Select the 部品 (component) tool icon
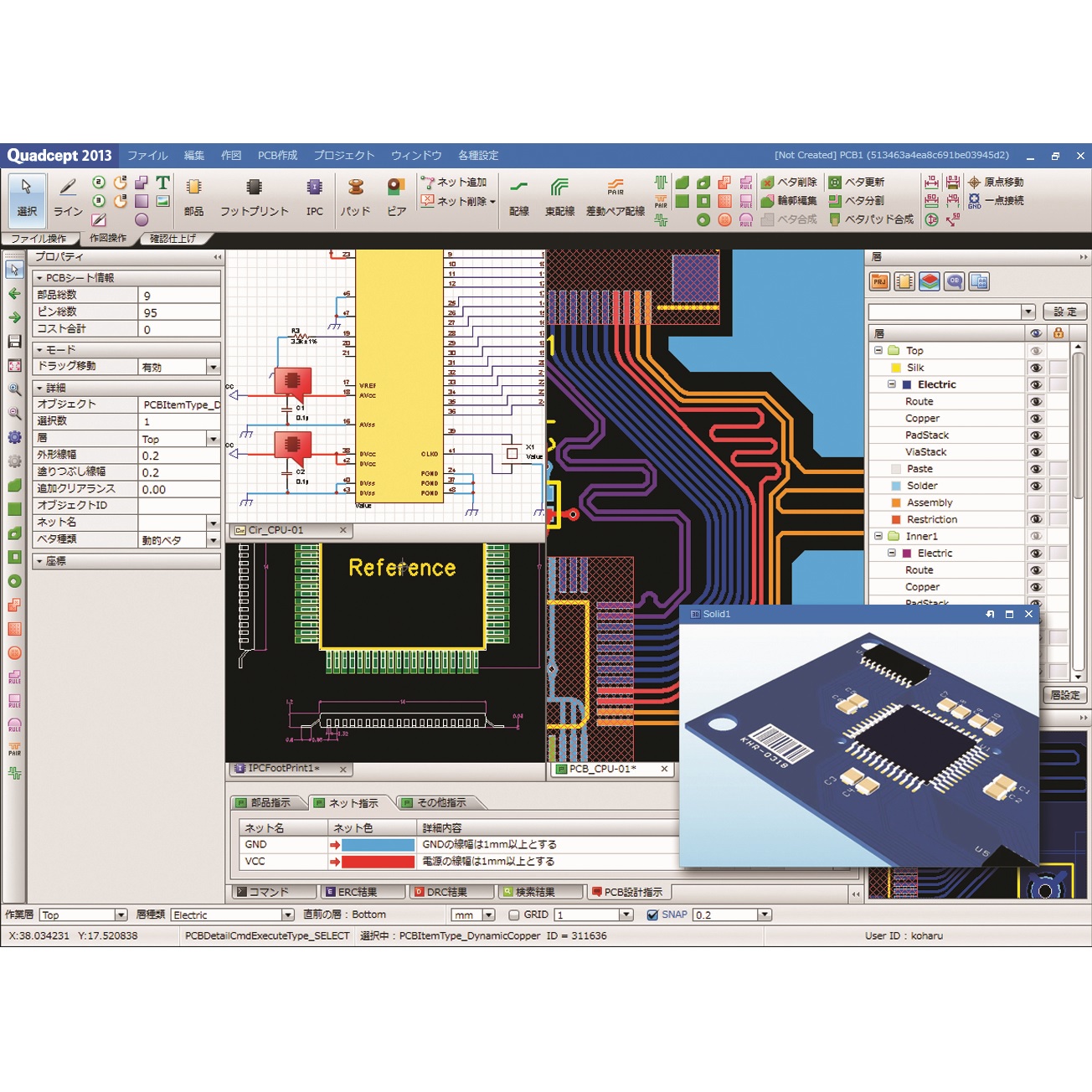The height and width of the screenshot is (1092, 1092). click(193, 188)
